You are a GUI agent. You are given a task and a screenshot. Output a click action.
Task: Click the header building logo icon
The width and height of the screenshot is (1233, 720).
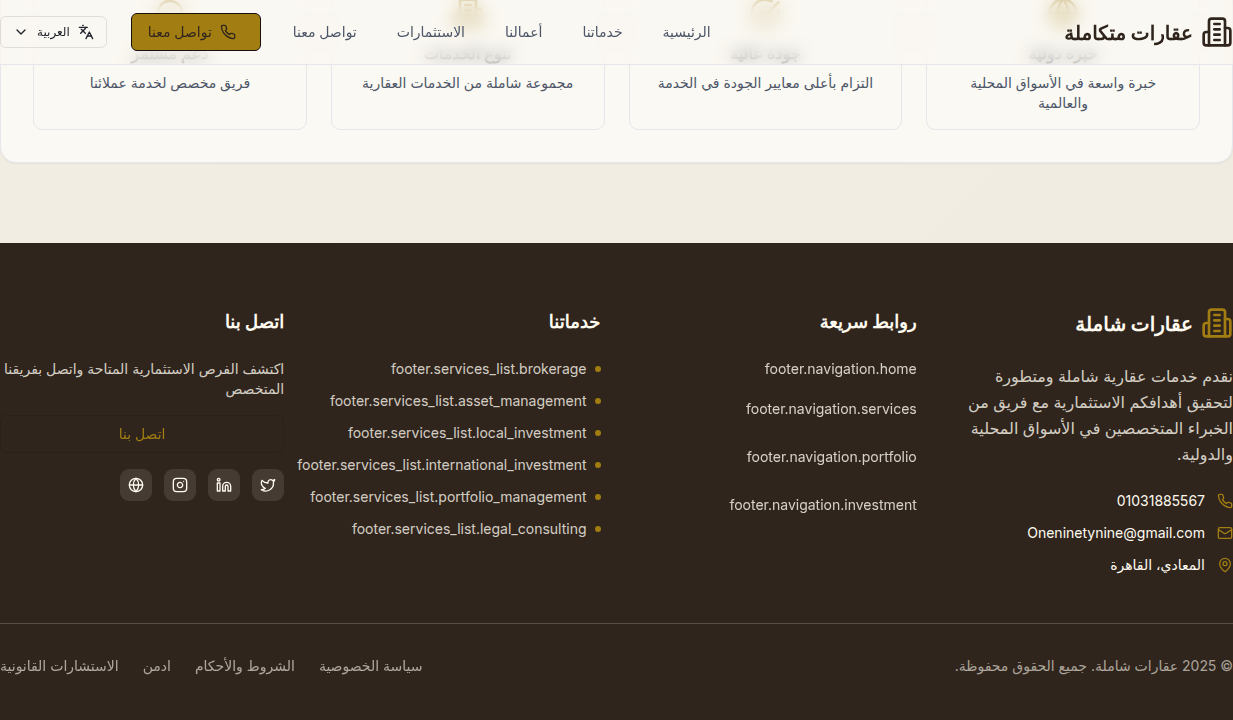(1216, 32)
